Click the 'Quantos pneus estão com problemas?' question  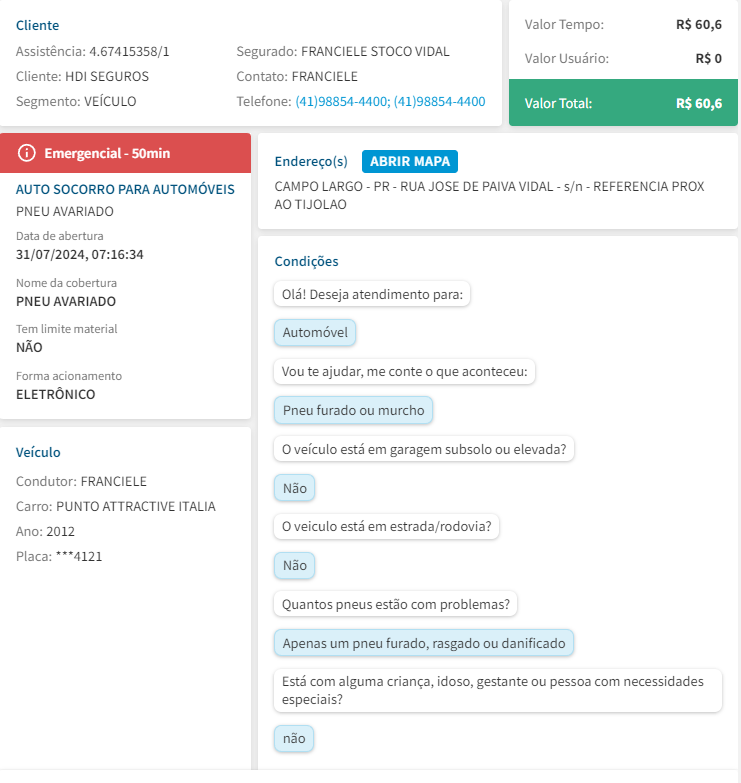pos(395,605)
